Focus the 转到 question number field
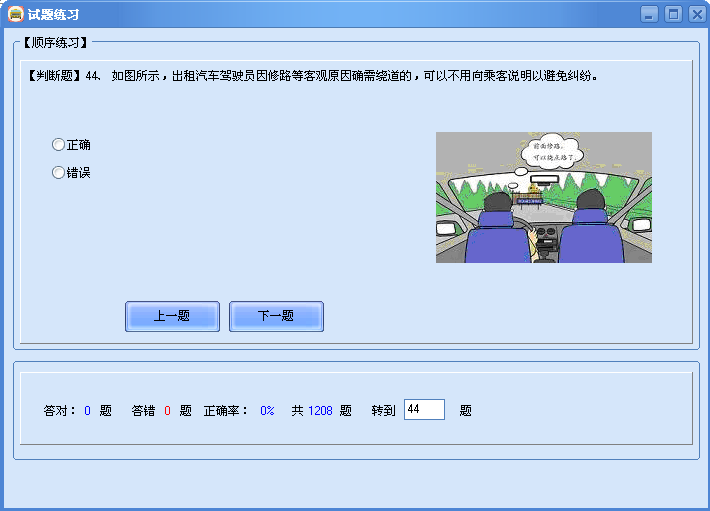The image size is (710, 511). [x=424, y=410]
